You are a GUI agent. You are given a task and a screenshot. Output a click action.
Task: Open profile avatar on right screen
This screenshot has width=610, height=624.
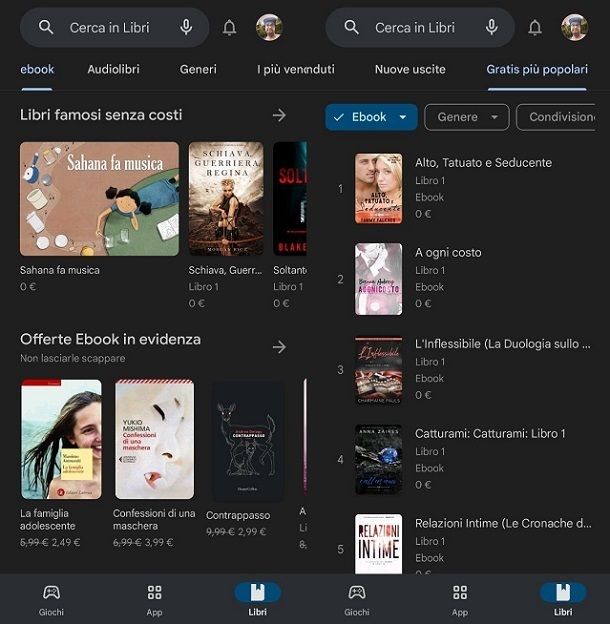tap(575, 27)
